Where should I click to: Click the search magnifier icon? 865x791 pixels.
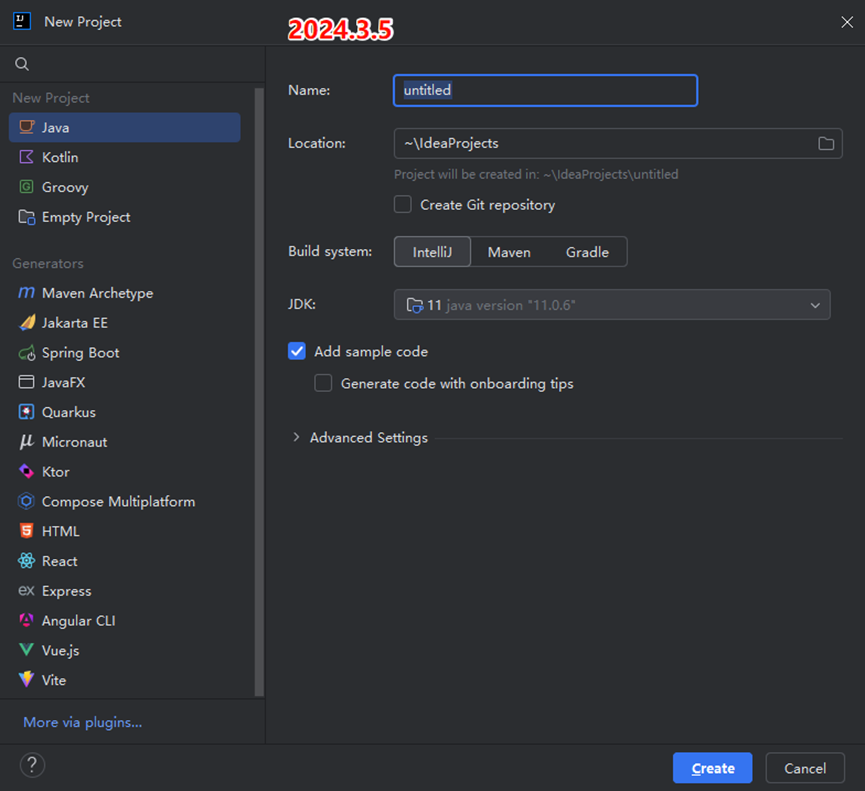pos(22,64)
